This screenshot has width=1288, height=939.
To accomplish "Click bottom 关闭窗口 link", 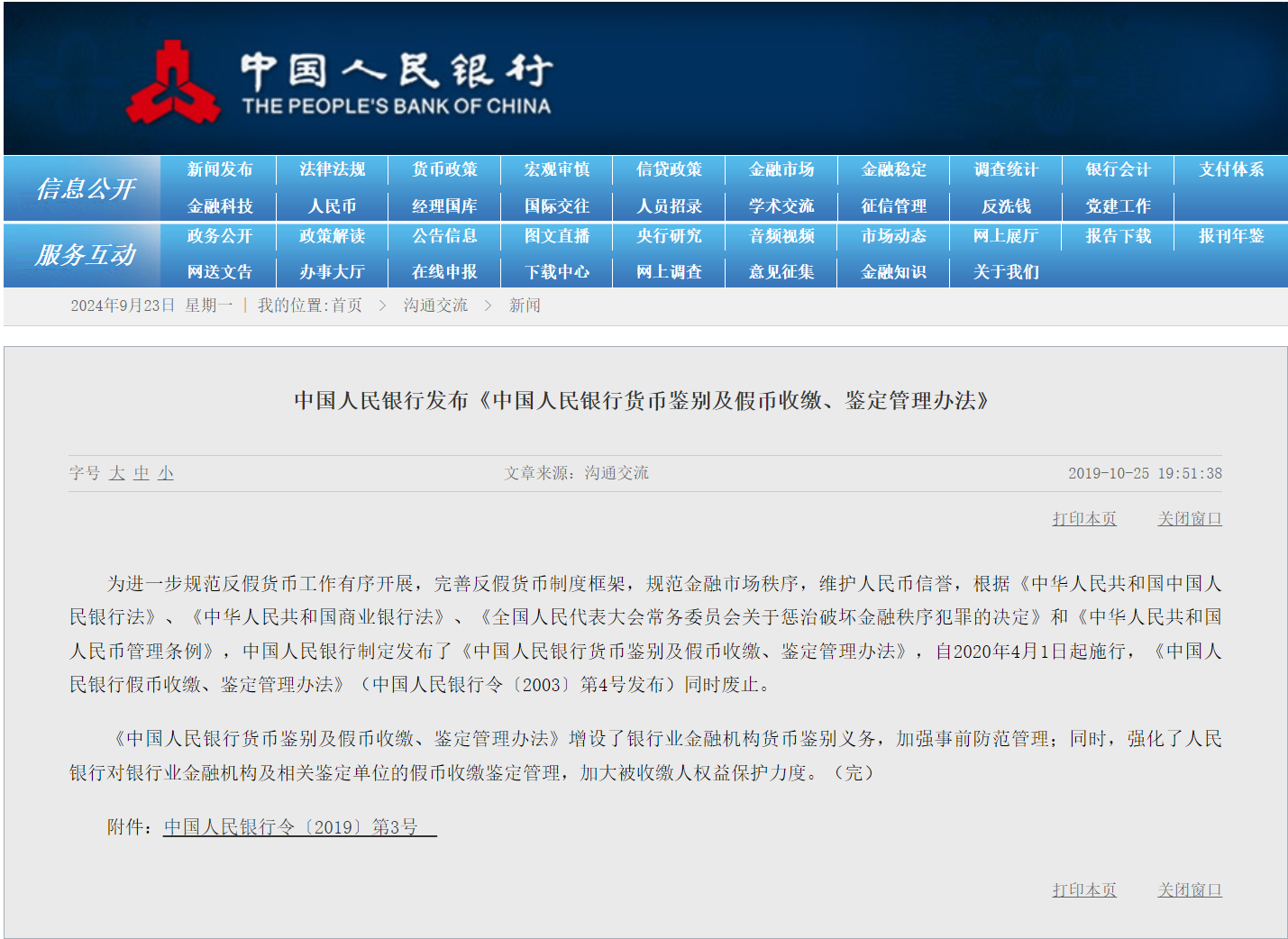I will pyautogui.click(x=1190, y=890).
